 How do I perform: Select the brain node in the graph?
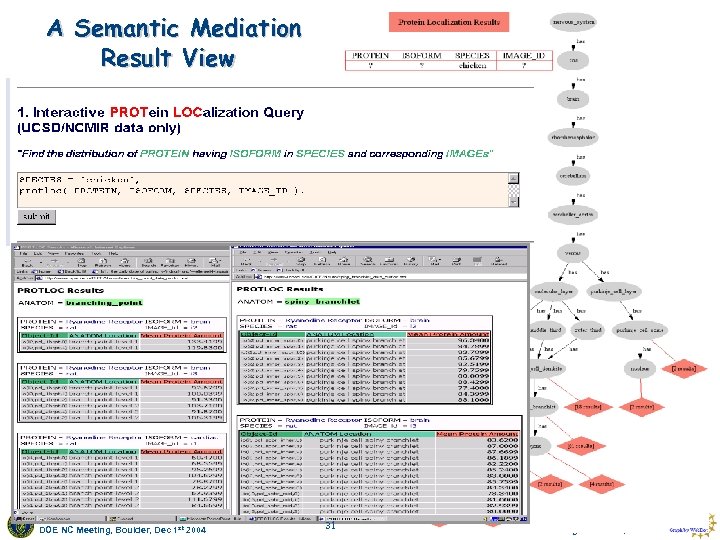(573, 99)
